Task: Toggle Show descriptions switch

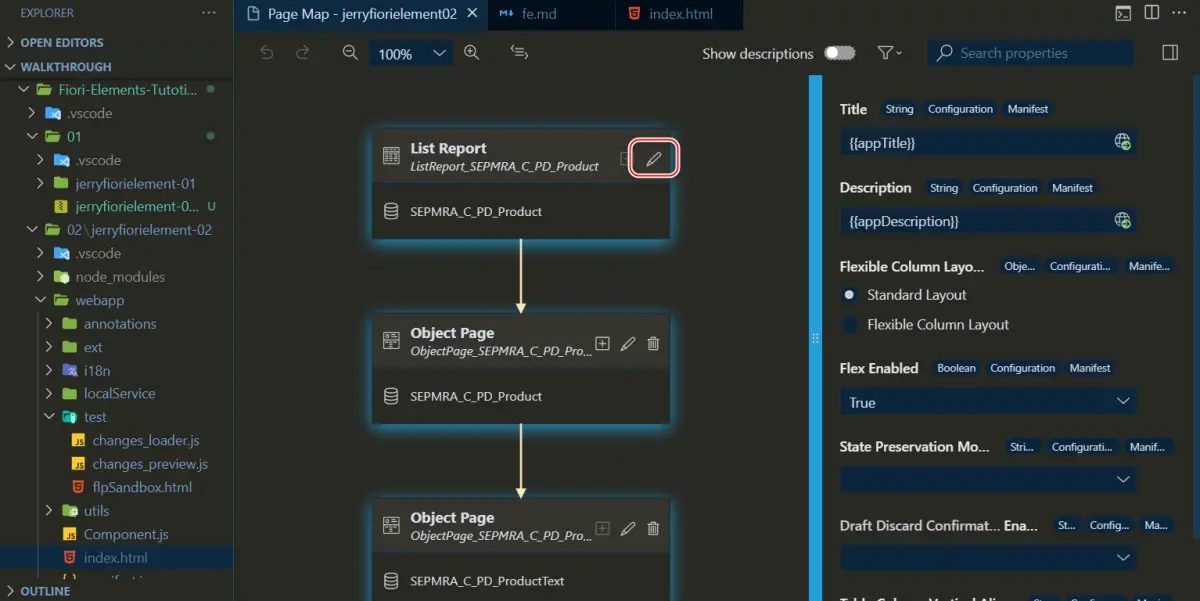Action: pyautogui.click(x=839, y=53)
